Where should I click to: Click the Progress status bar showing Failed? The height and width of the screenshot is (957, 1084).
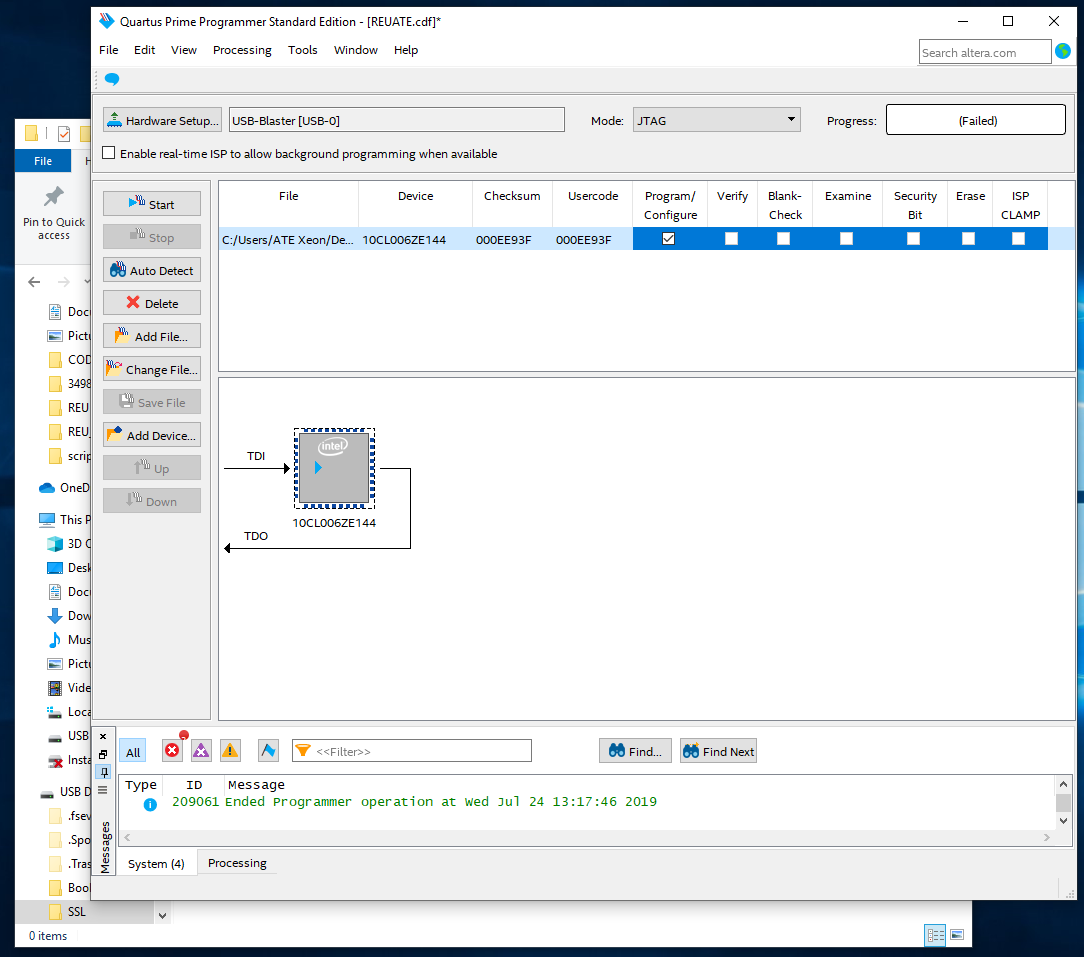pos(975,120)
